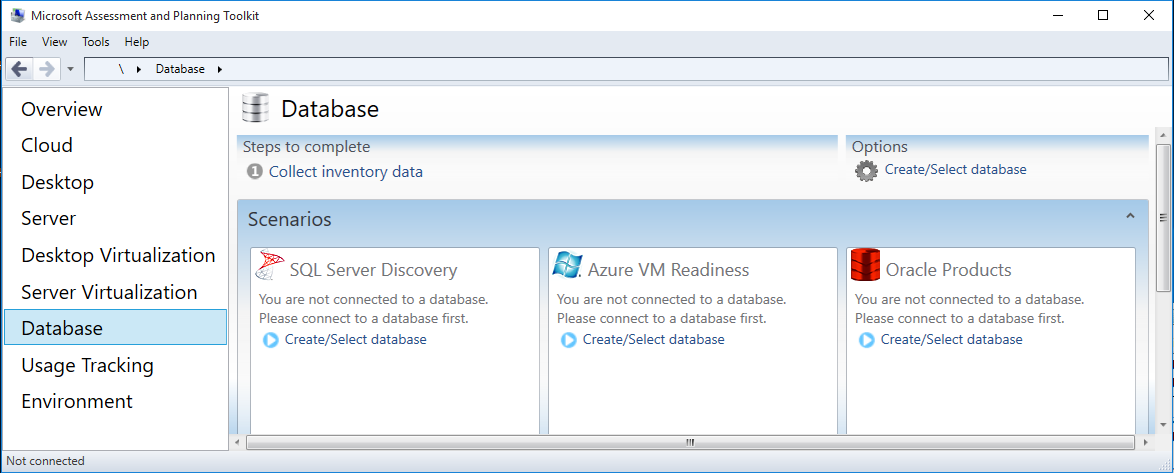
Task: Expand the breadcrumb arrow after the backslash
Action: (139, 69)
